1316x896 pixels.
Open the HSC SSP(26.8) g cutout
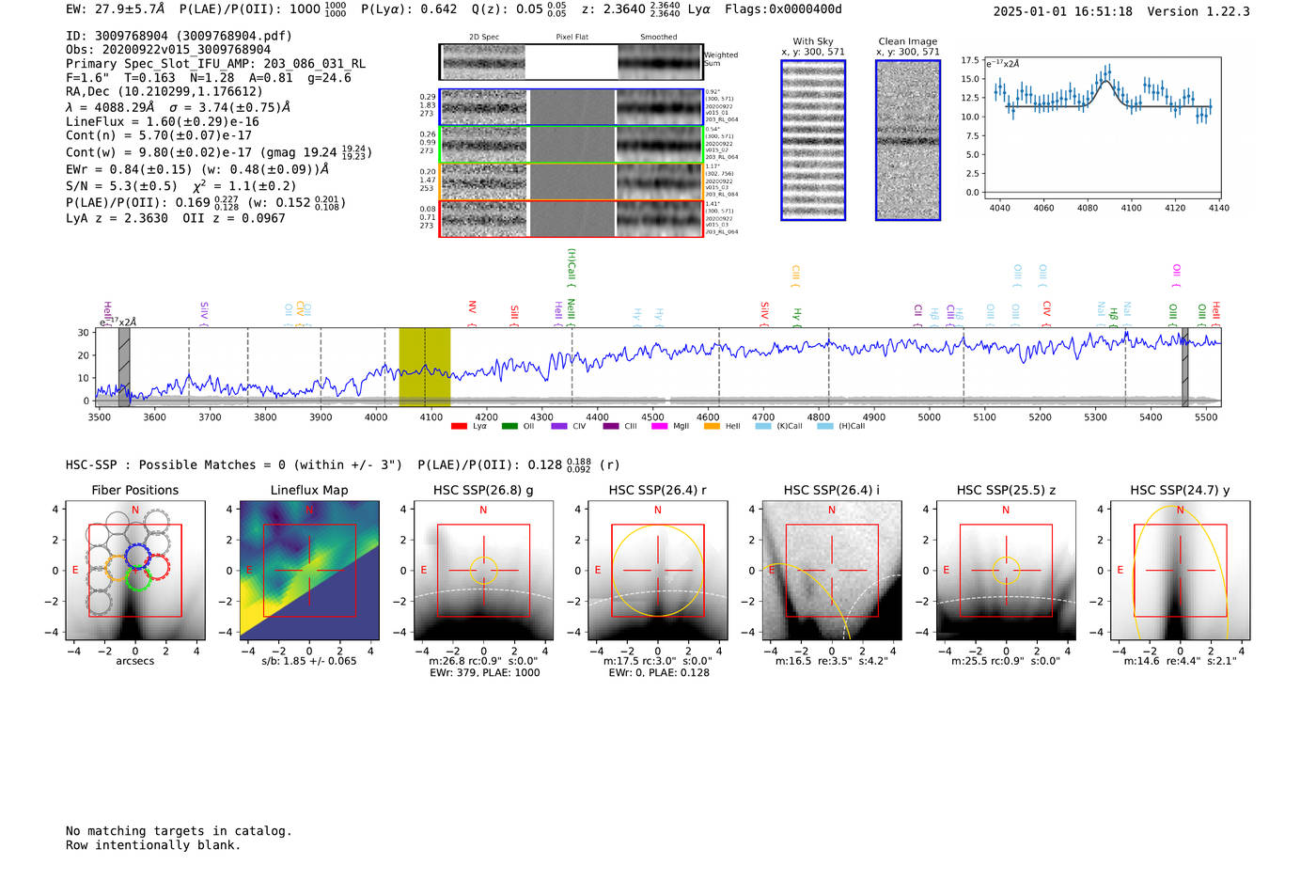point(483,571)
